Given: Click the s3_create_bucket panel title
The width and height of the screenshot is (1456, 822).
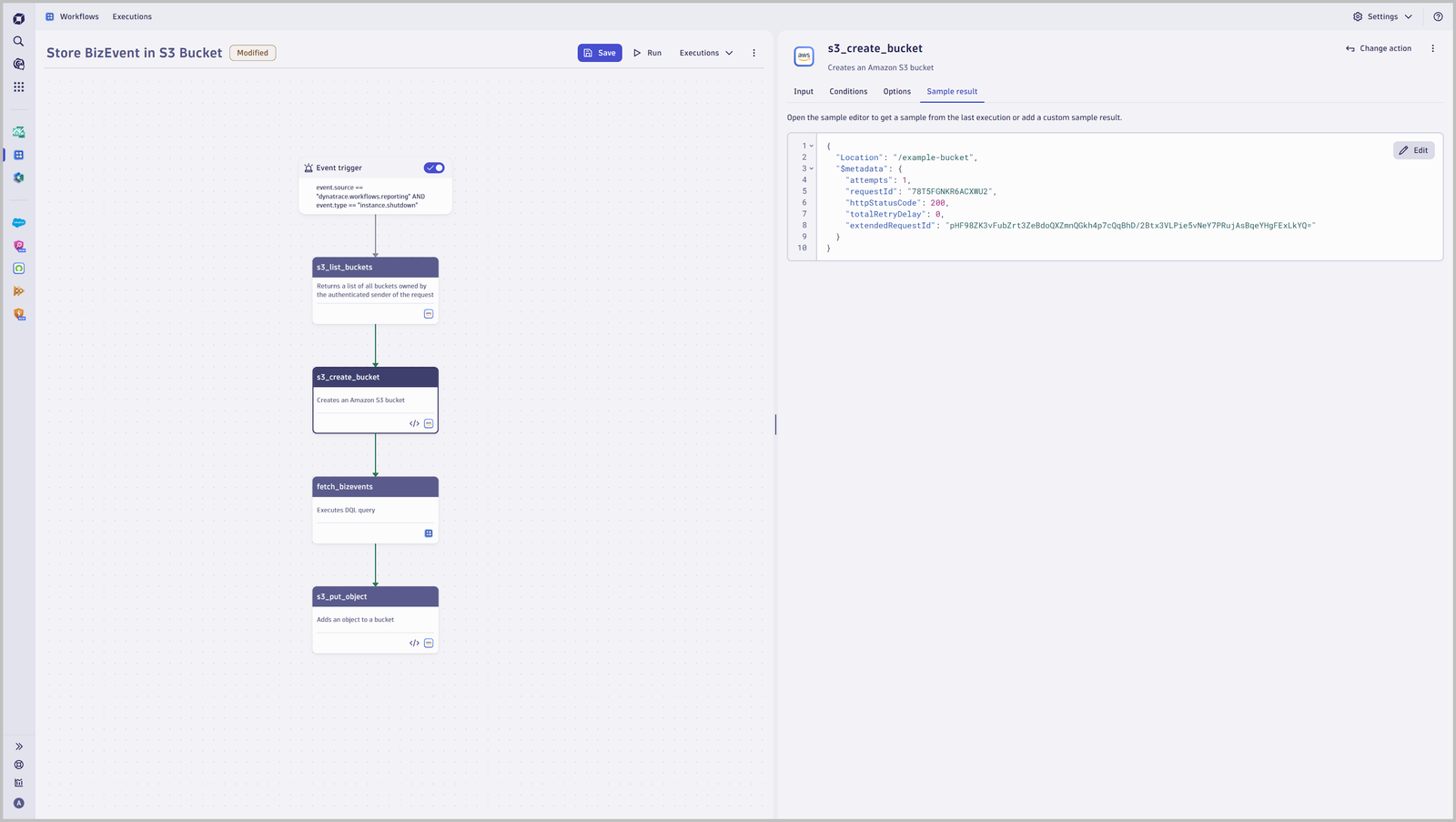Looking at the screenshot, I should point(875,48).
